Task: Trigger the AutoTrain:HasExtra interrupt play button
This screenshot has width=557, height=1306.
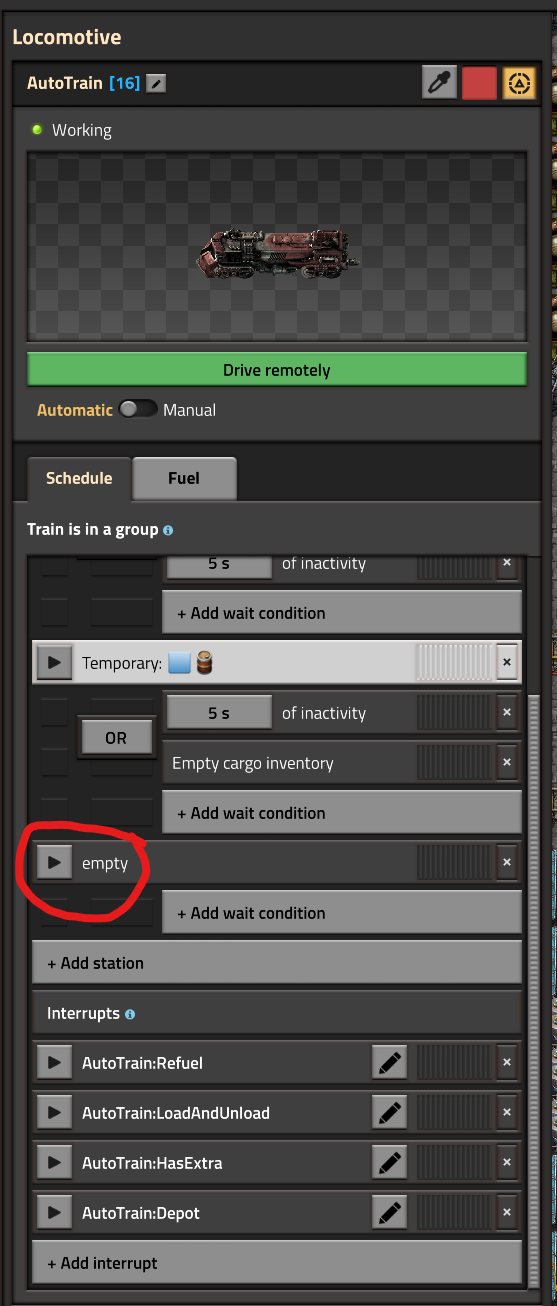Action: 54,1163
